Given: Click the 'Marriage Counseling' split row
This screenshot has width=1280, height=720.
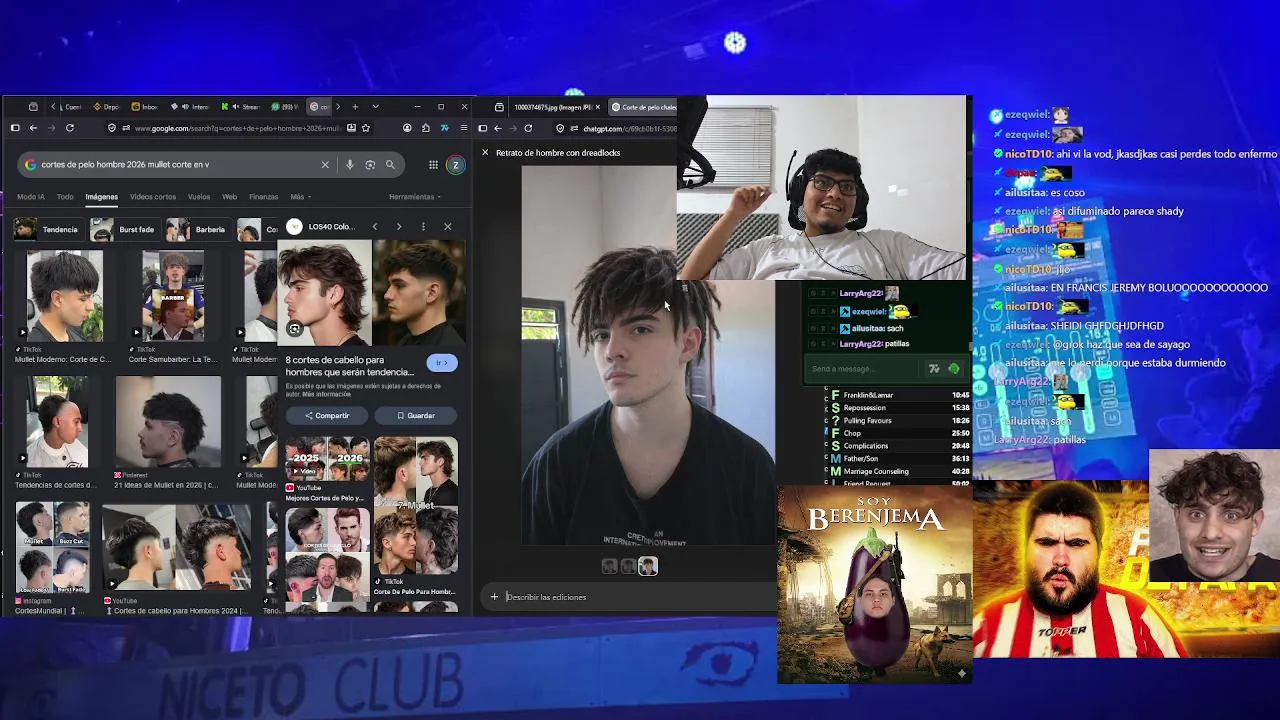Looking at the screenshot, I should [x=900, y=472].
